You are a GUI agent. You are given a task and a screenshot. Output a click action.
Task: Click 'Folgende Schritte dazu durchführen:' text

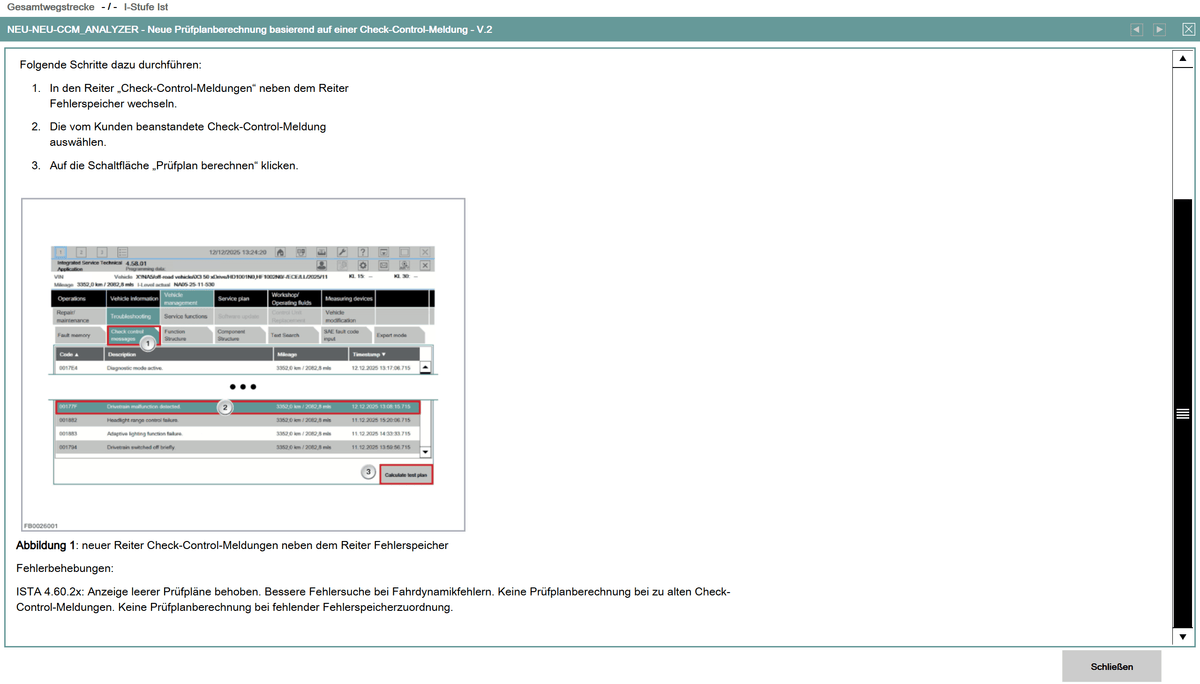pyautogui.click(x=110, y=65)
